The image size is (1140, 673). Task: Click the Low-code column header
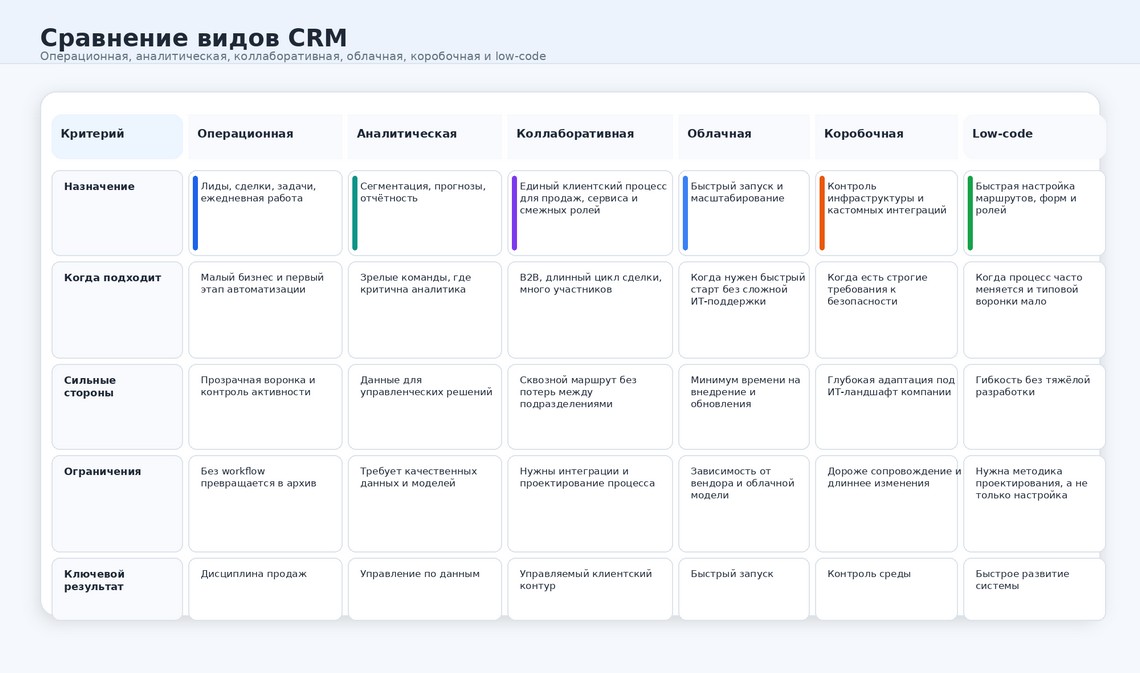1035,137
